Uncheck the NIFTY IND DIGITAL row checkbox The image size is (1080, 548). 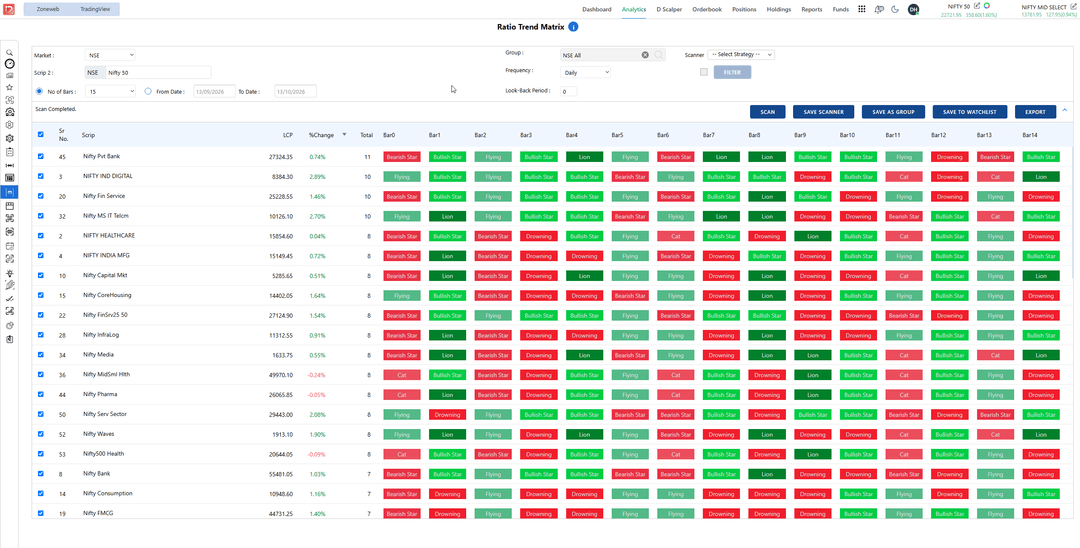pos(40,176)
